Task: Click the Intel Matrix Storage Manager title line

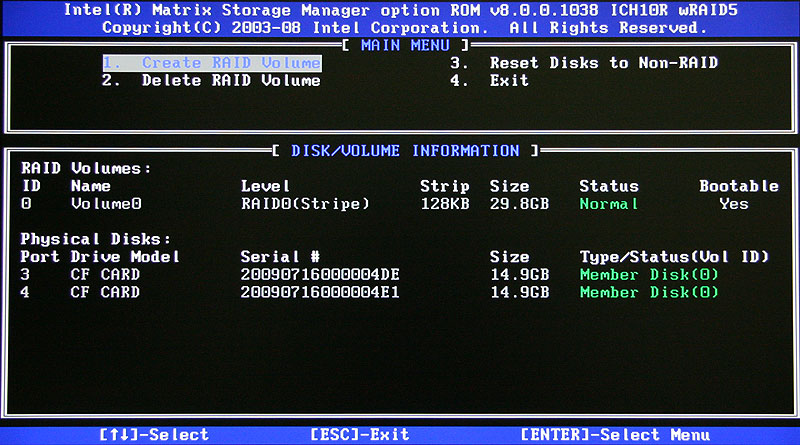Action: point(401,10)
